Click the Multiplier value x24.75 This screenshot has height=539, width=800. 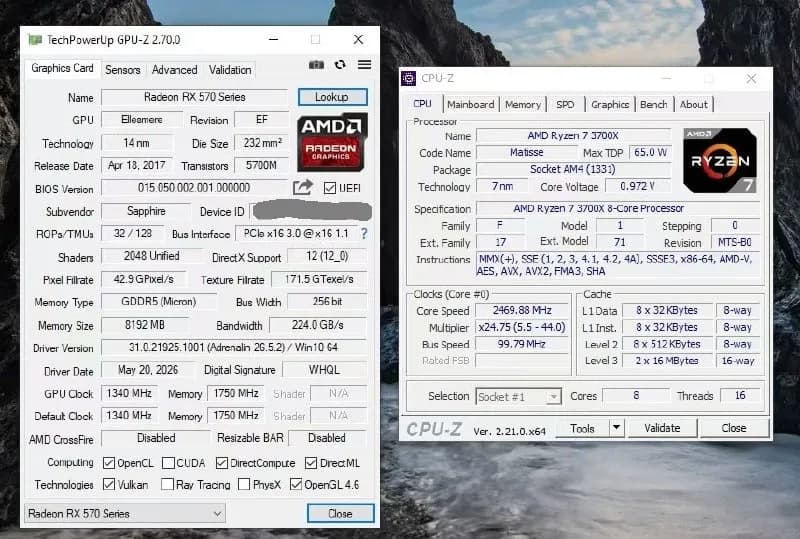pos(522,327)
